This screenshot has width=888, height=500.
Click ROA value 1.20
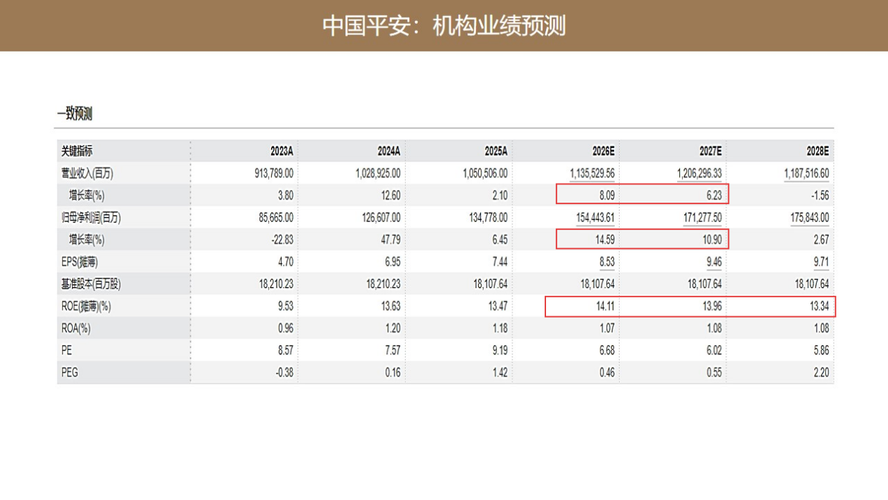[393, 328]
